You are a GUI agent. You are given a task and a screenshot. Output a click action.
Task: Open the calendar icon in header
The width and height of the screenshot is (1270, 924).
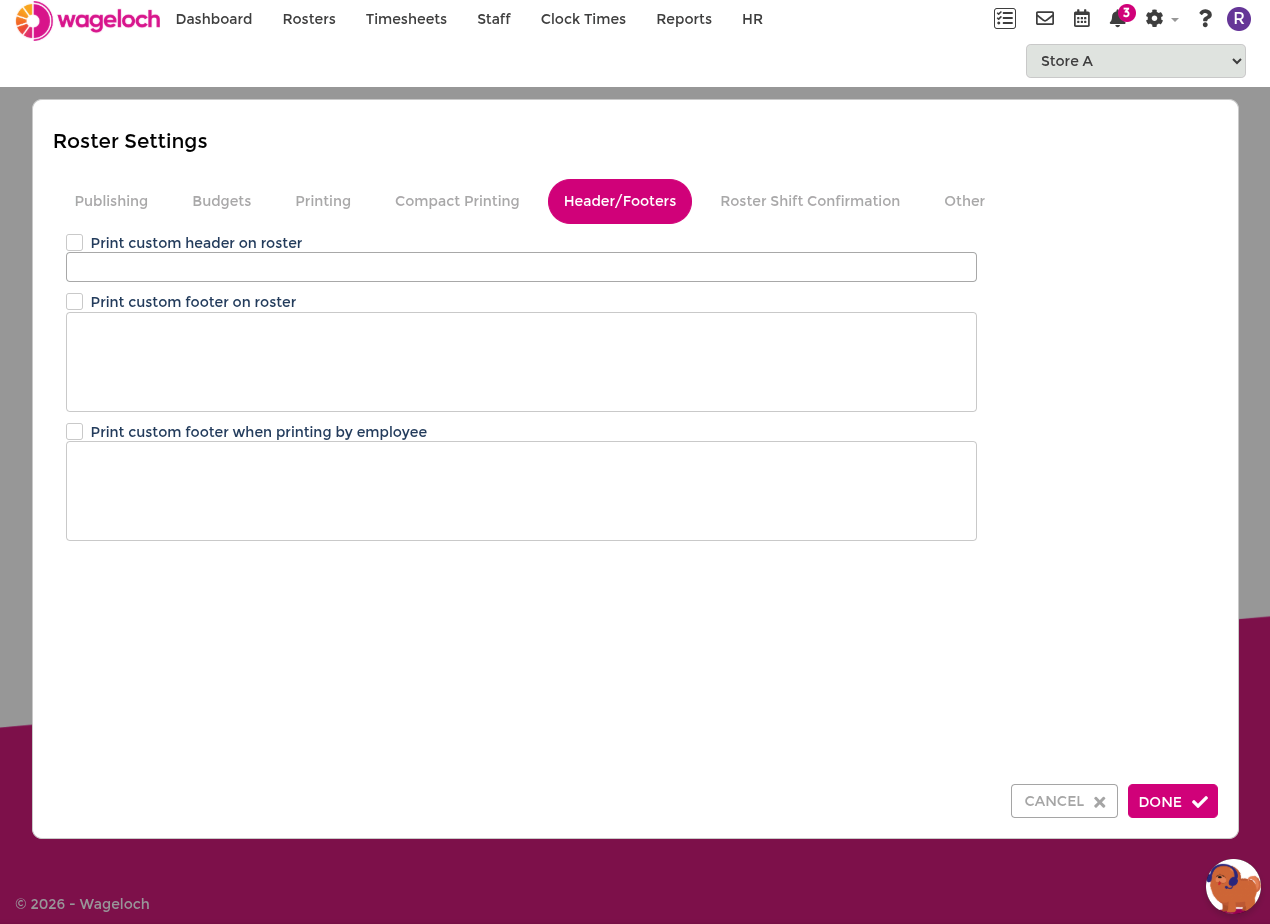pos(1082,18)
